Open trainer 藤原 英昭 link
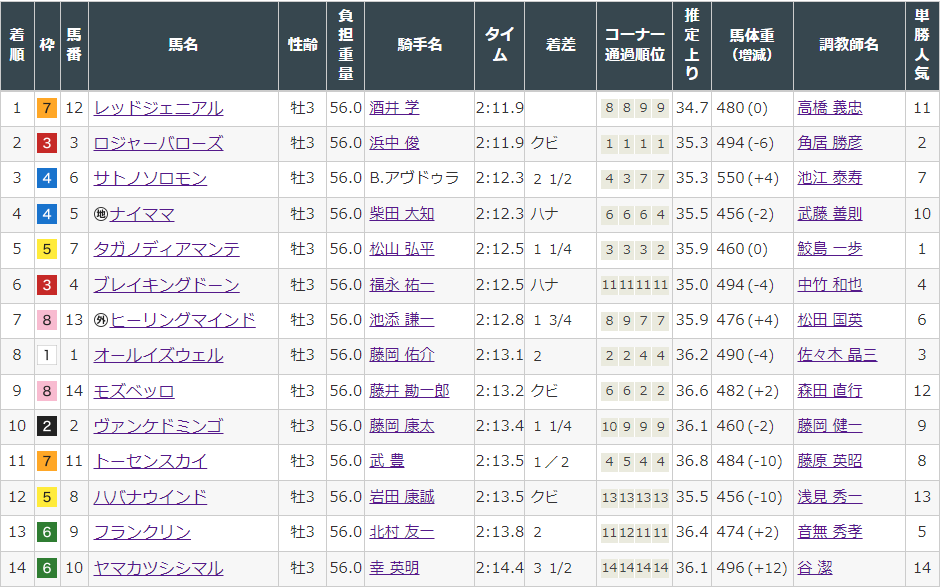The width and height of the screenshot is (941, 588). (x=830, y=461)
